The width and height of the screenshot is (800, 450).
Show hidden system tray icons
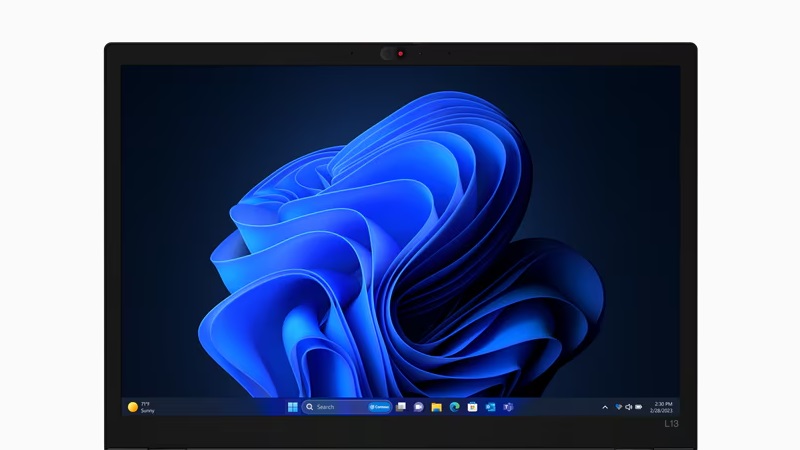tap(605, 407)
